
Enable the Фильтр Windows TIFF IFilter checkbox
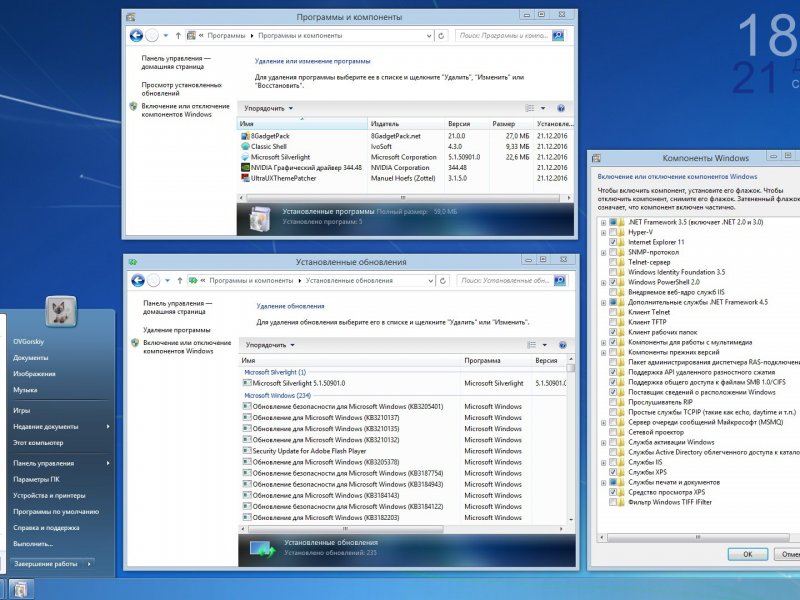click(613, 503)
